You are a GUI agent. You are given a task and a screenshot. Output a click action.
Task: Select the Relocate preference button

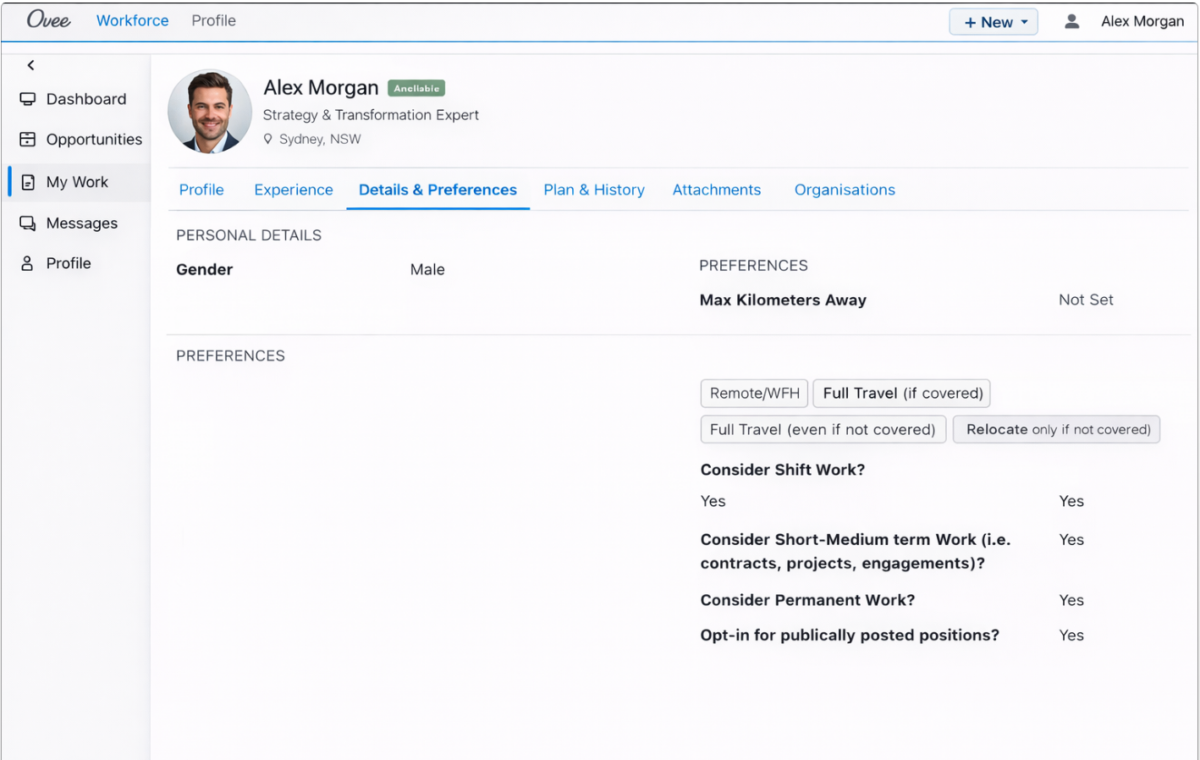[1056, 429]
